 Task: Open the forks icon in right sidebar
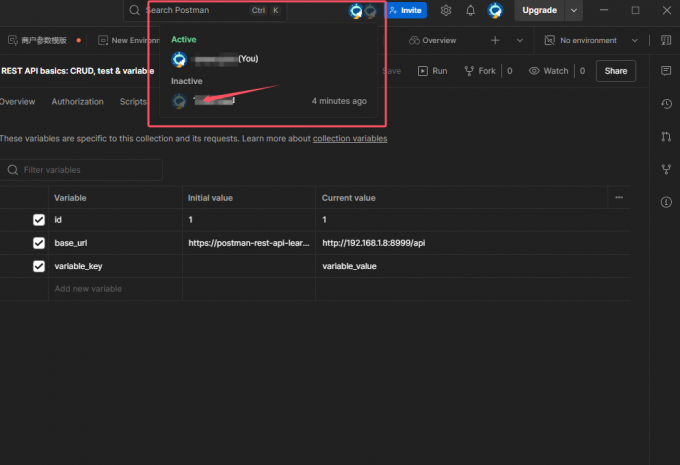[666, 169]
